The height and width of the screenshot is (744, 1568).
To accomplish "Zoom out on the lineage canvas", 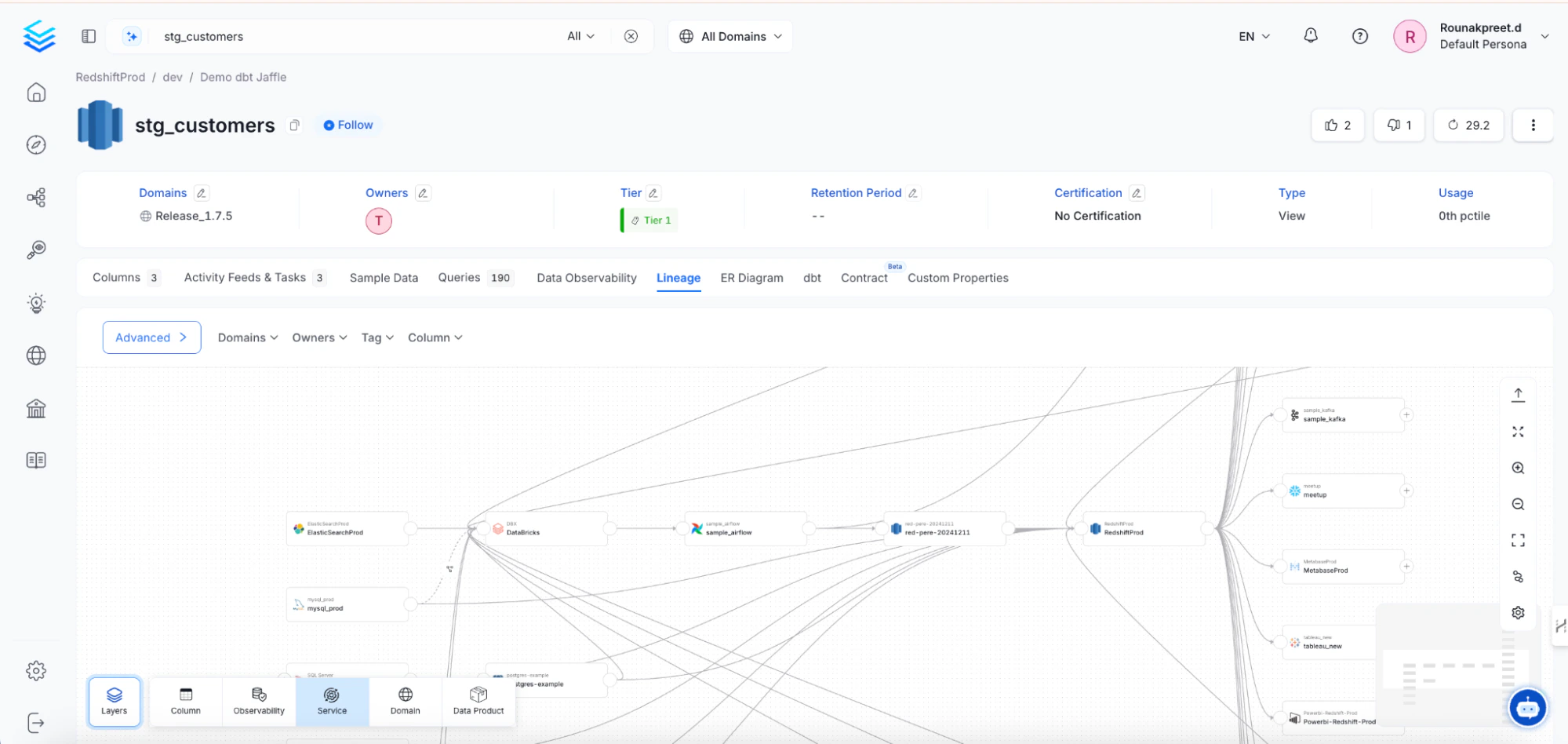I will [1519, 505].
